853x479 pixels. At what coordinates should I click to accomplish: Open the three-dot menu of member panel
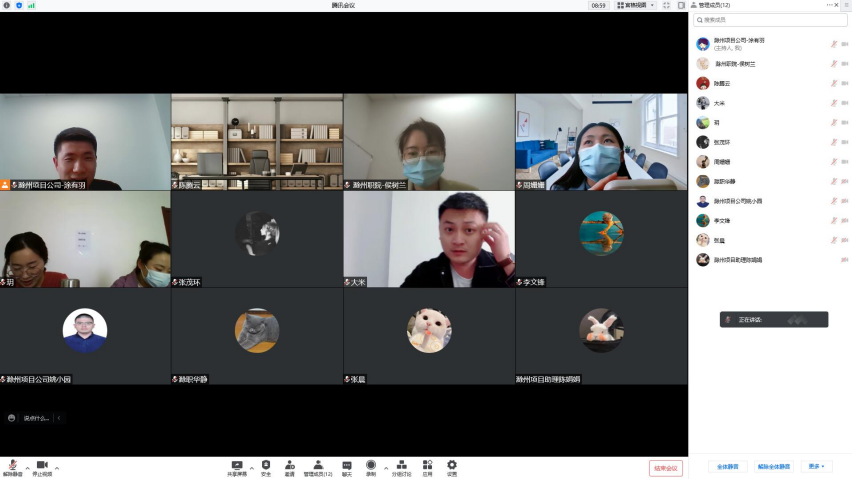(x=829, y=5)
